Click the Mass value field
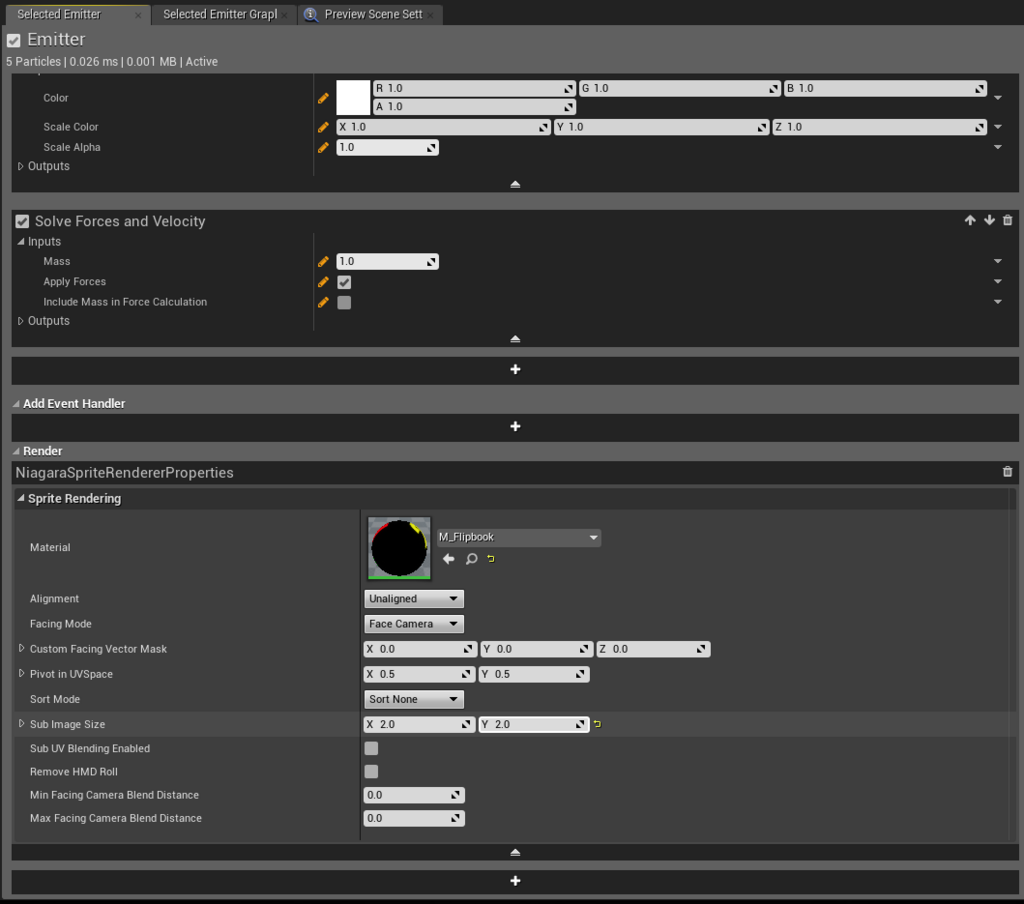This screenshot has height=904, width=1024. (x=387, y=262)
